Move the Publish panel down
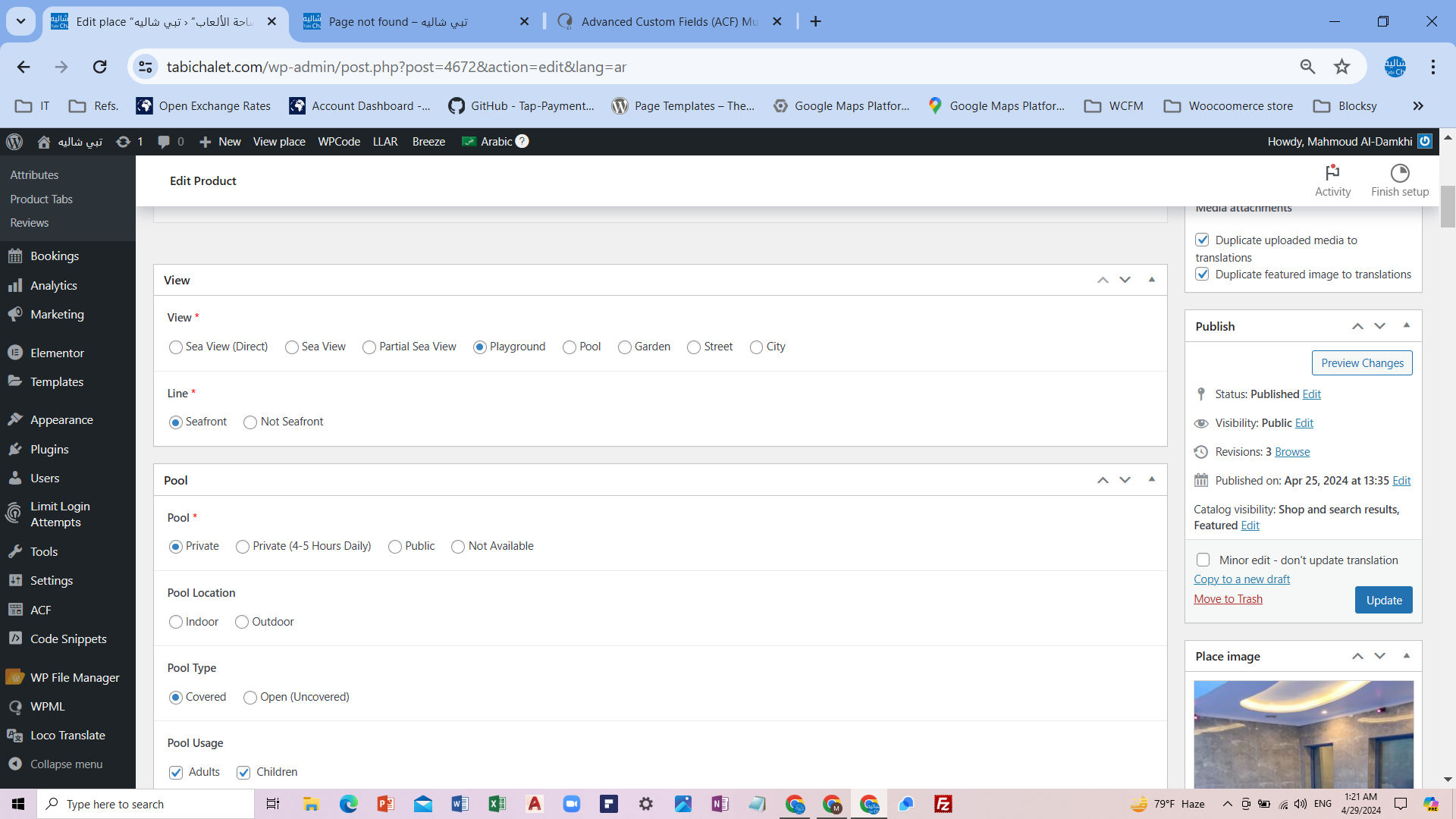Viewport: 1456px width, 819px height. (x=1379, y=325)
